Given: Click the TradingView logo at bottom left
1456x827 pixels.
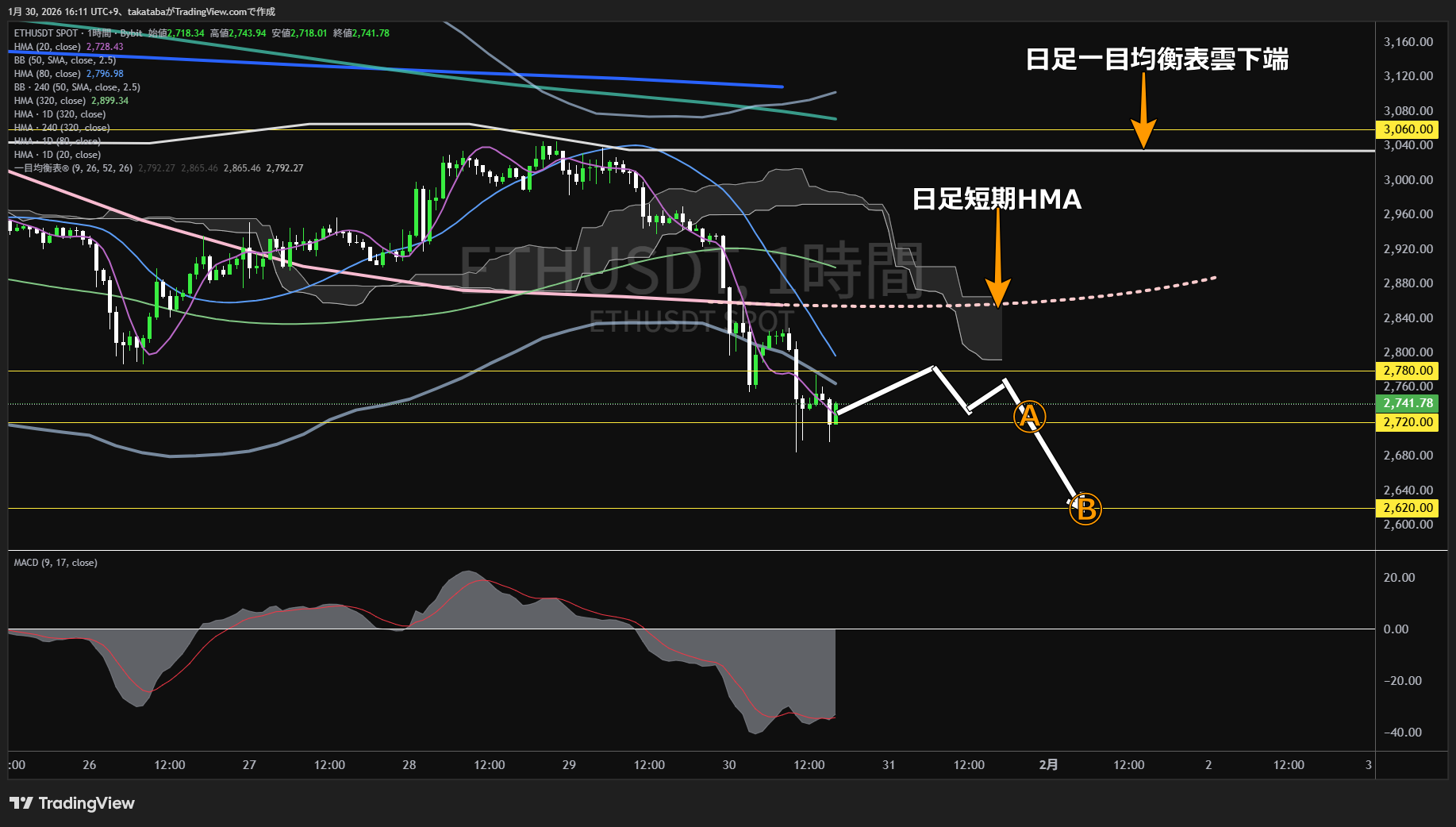Looking at the screenshot, I should (72, 803).
